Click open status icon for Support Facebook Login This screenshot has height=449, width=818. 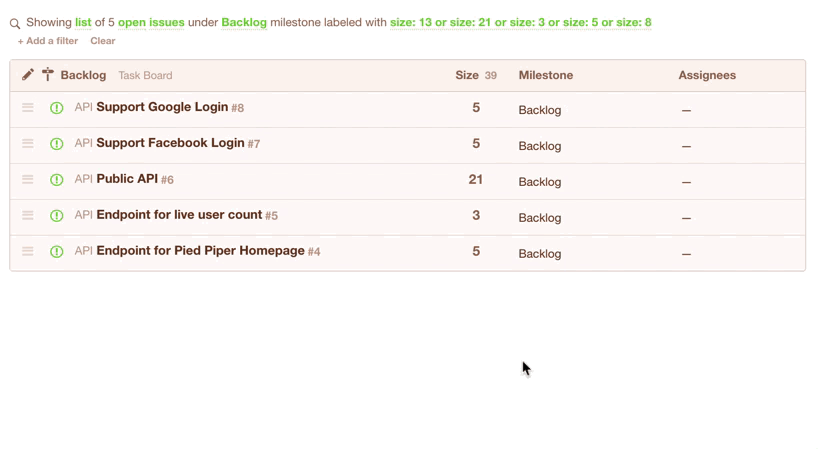click(56, 144)
